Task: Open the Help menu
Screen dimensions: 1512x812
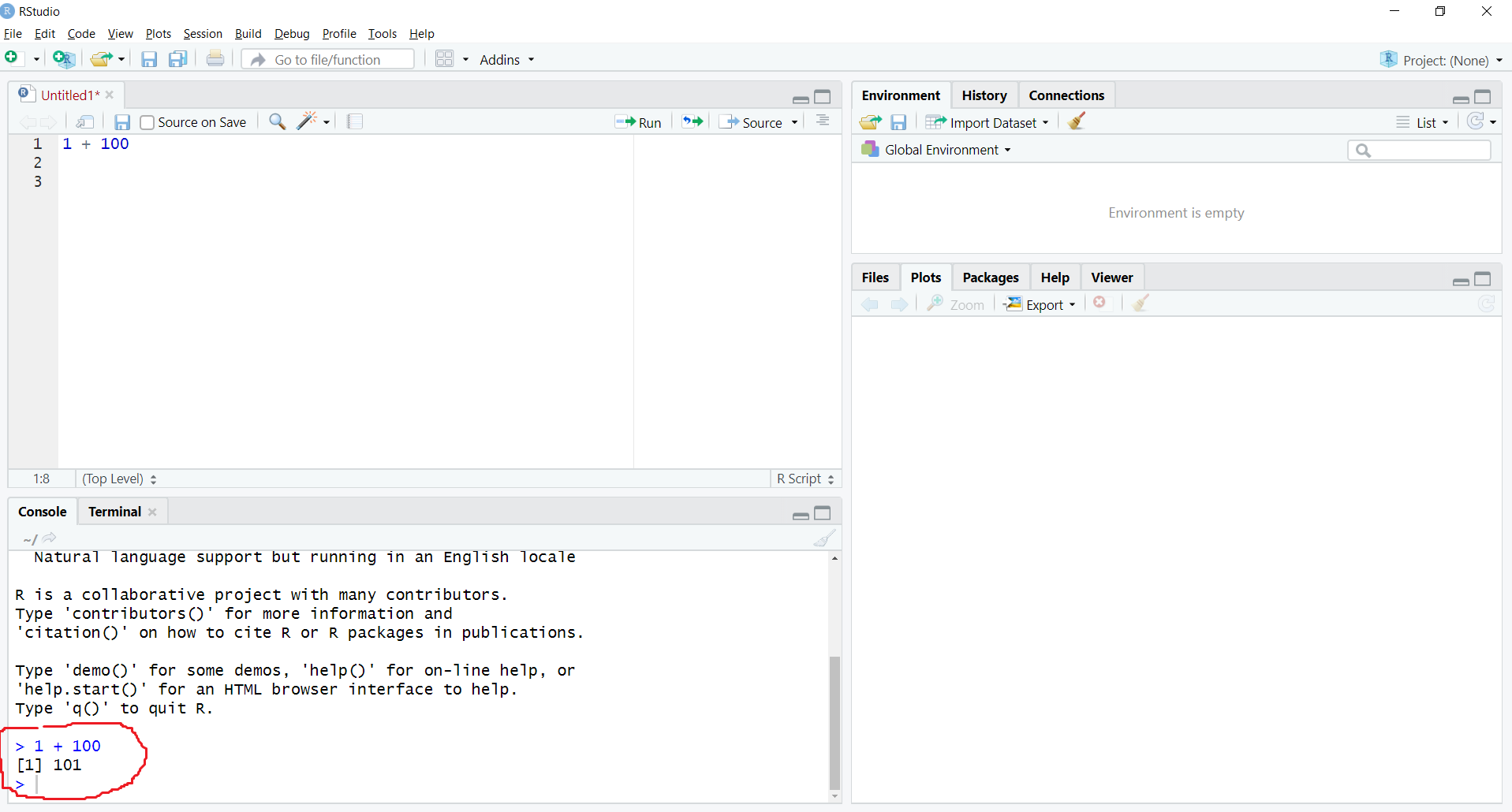Action: (422, 33)
